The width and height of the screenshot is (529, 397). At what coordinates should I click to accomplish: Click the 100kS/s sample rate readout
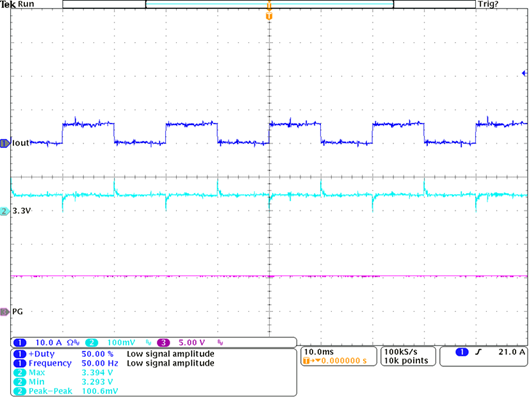400,352
